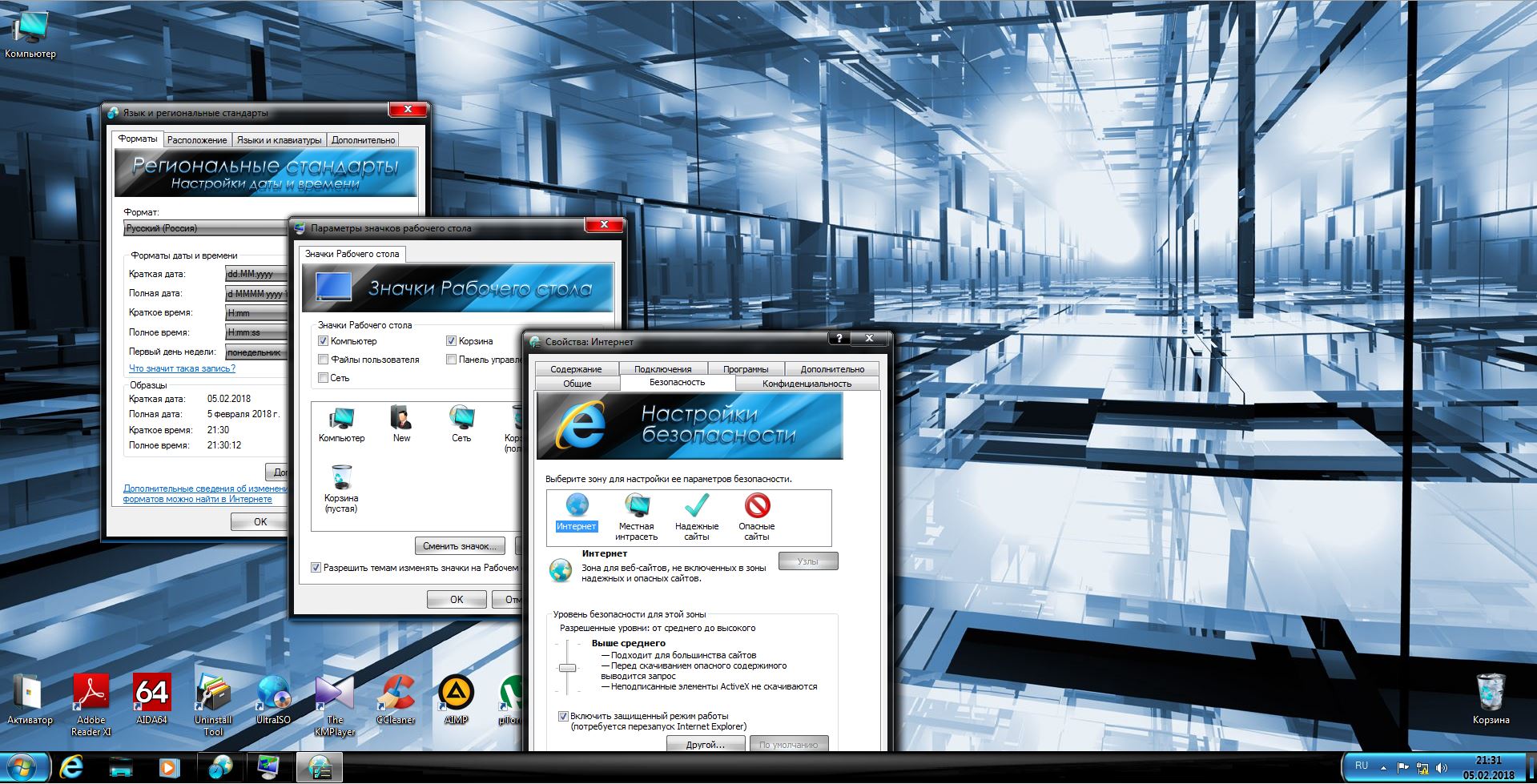This screenshot has height=784, width=1537.
Task: Select the Местная интрасеть security zone
Action: pos(637,517)
